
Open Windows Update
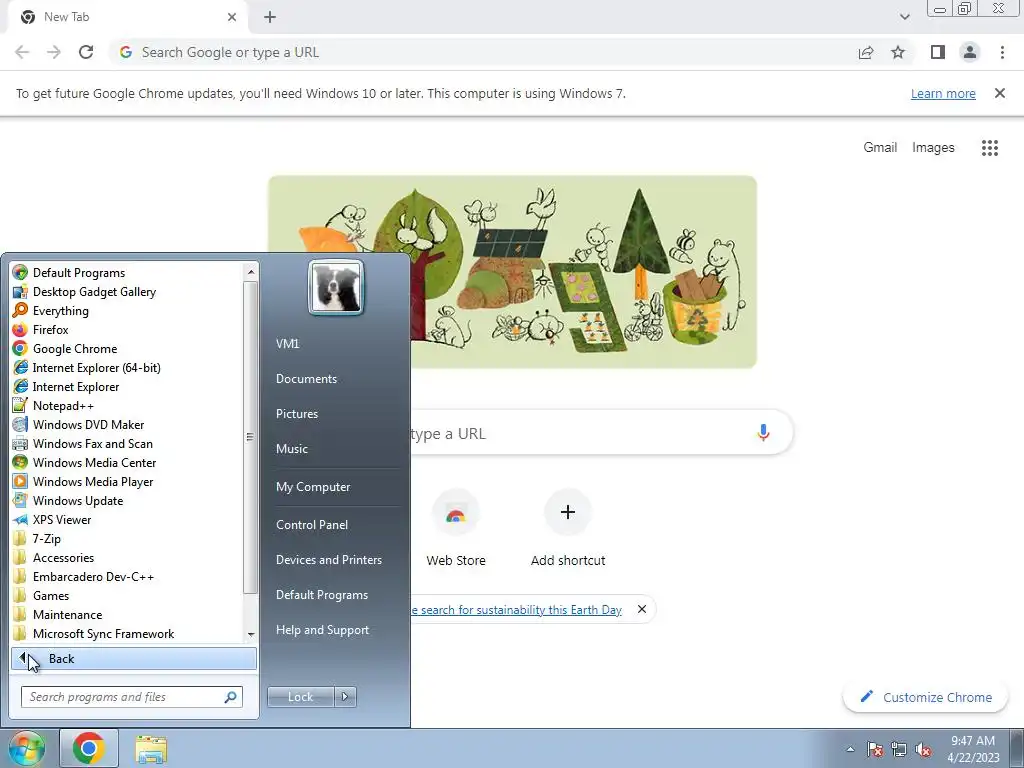click(78, 501)
